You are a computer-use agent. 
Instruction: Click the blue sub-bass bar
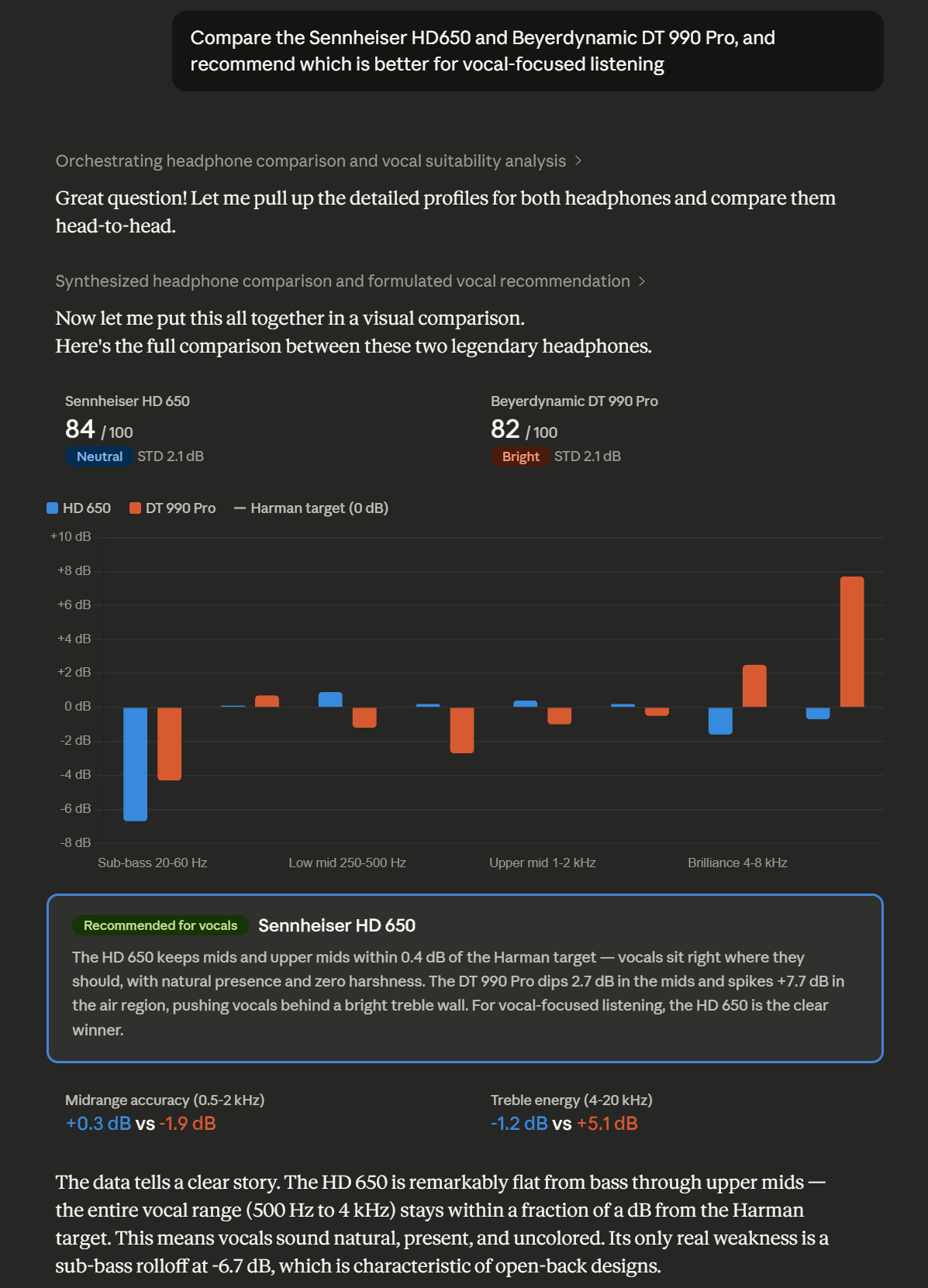coord(135,763)
